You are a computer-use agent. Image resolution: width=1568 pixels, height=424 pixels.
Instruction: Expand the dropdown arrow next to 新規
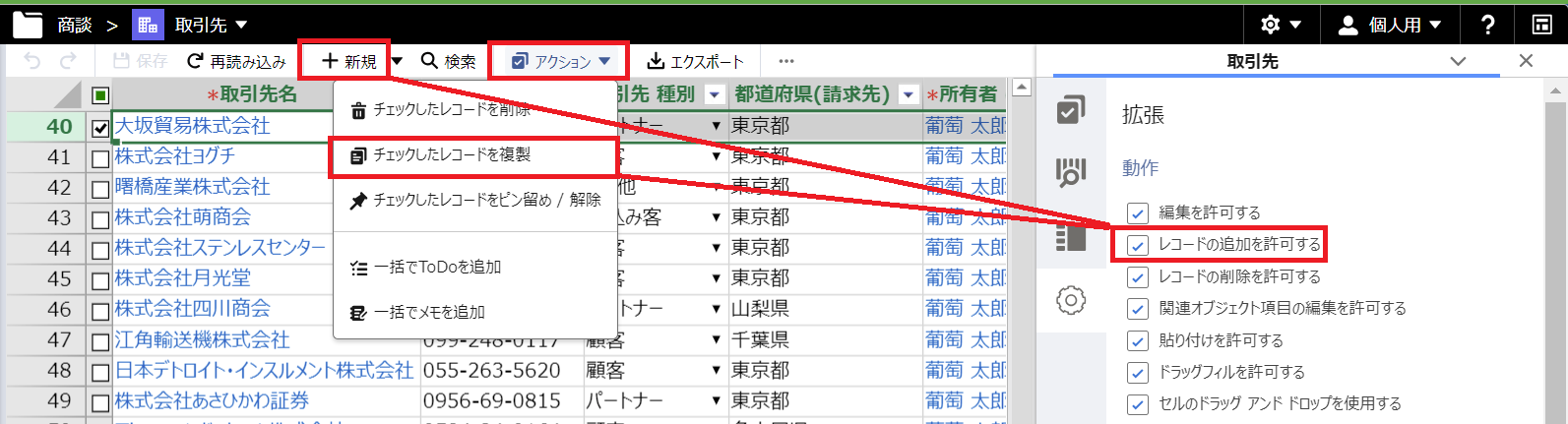tap(397, 61)
